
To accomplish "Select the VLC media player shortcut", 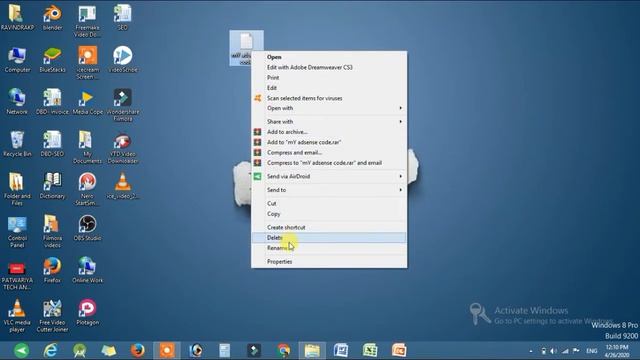I will pyautogui.click(x=17, y=316).
